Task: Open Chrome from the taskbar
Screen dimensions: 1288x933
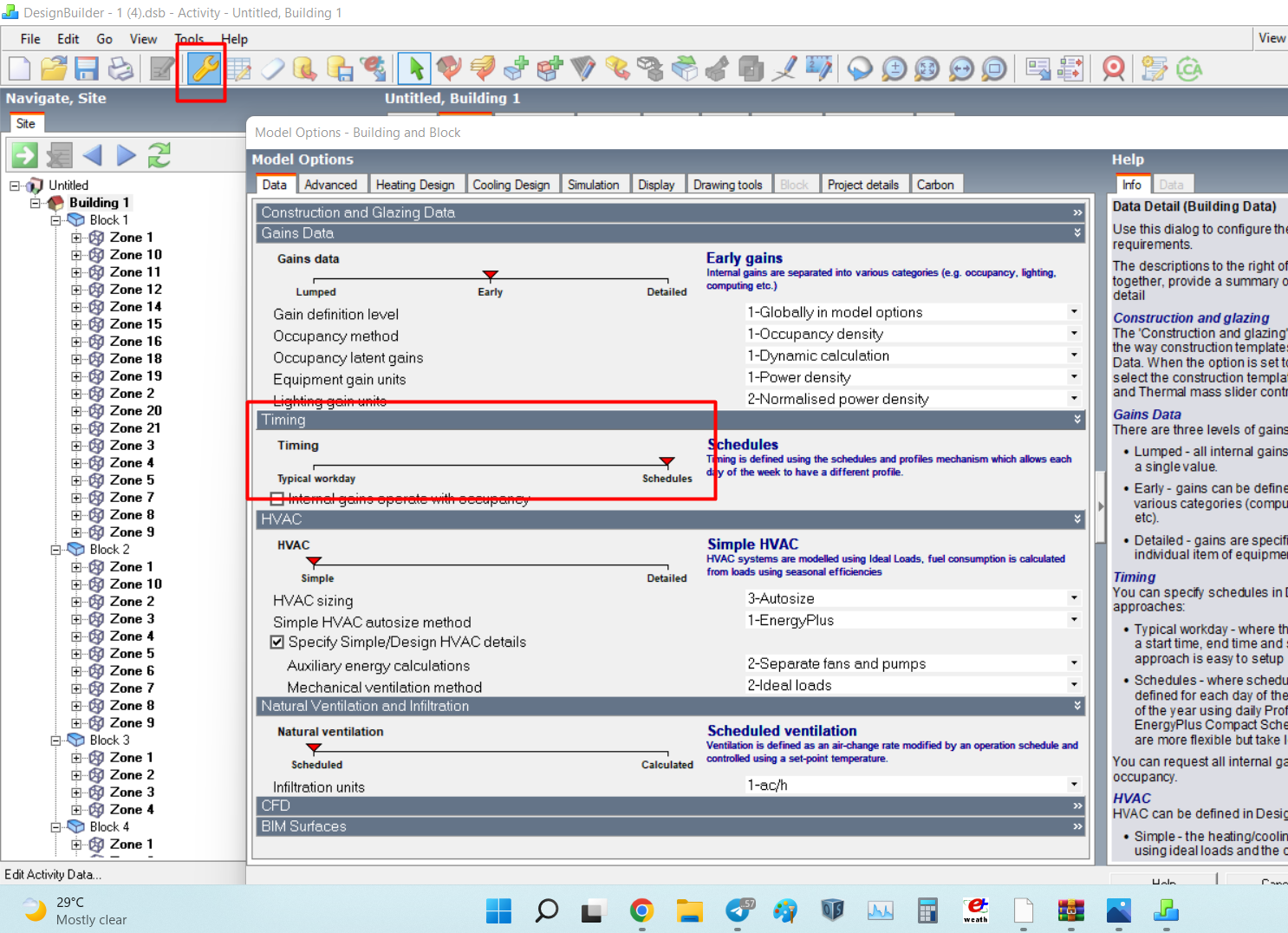Action: tap(641, 910)
